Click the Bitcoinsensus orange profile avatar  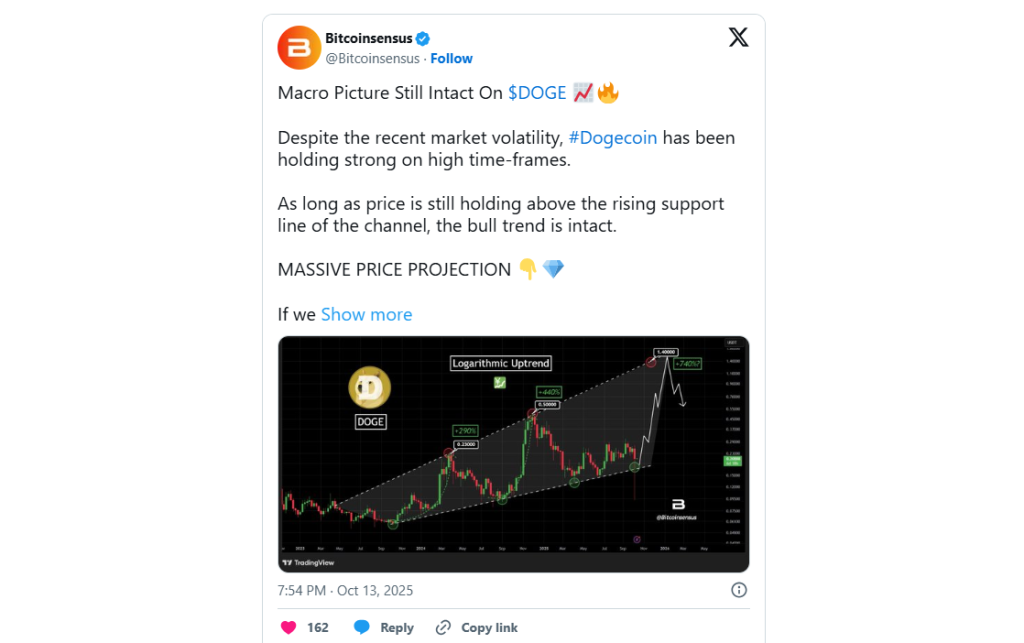coord(299,48)
